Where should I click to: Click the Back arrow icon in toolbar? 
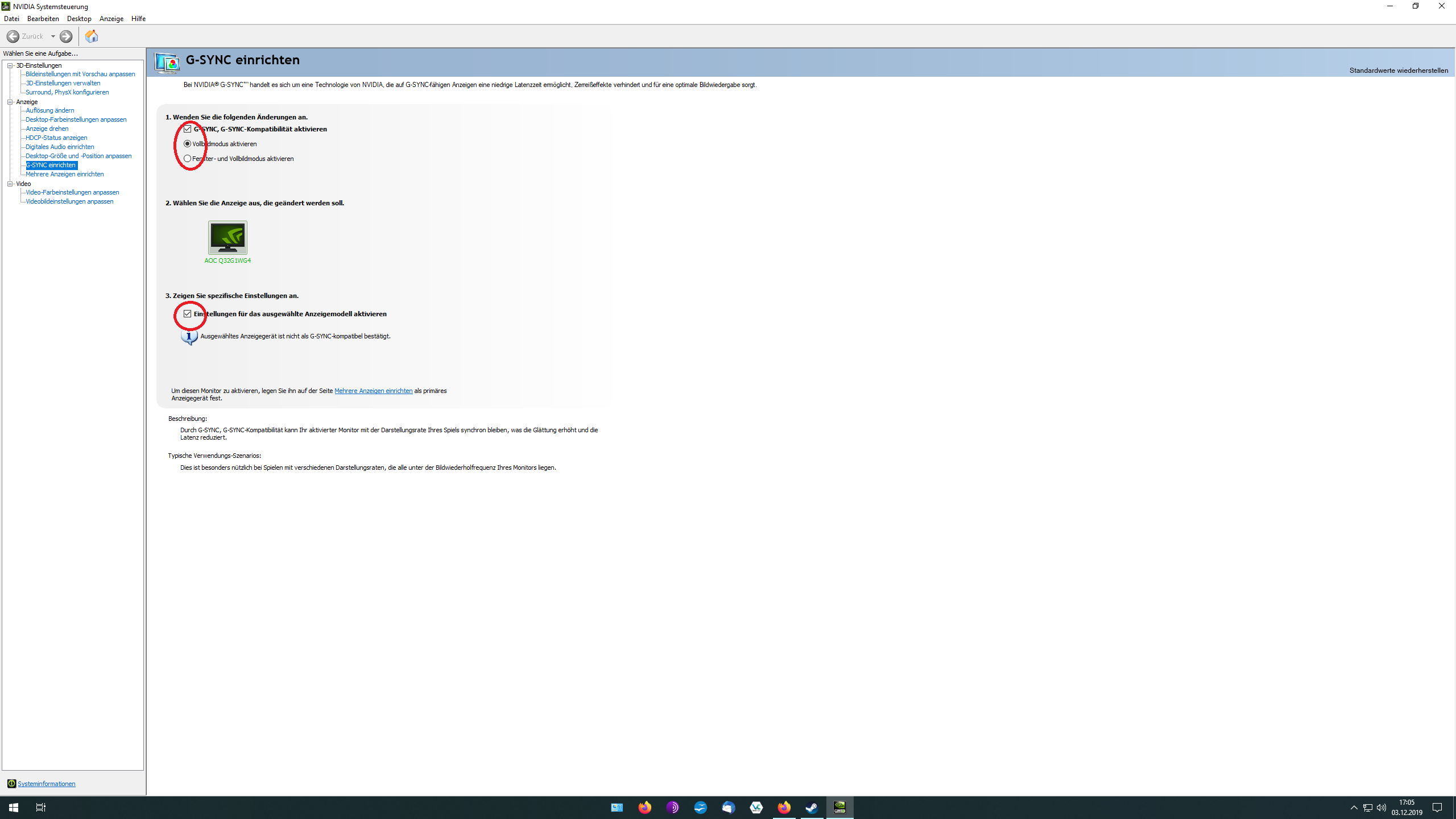point(13,36)
